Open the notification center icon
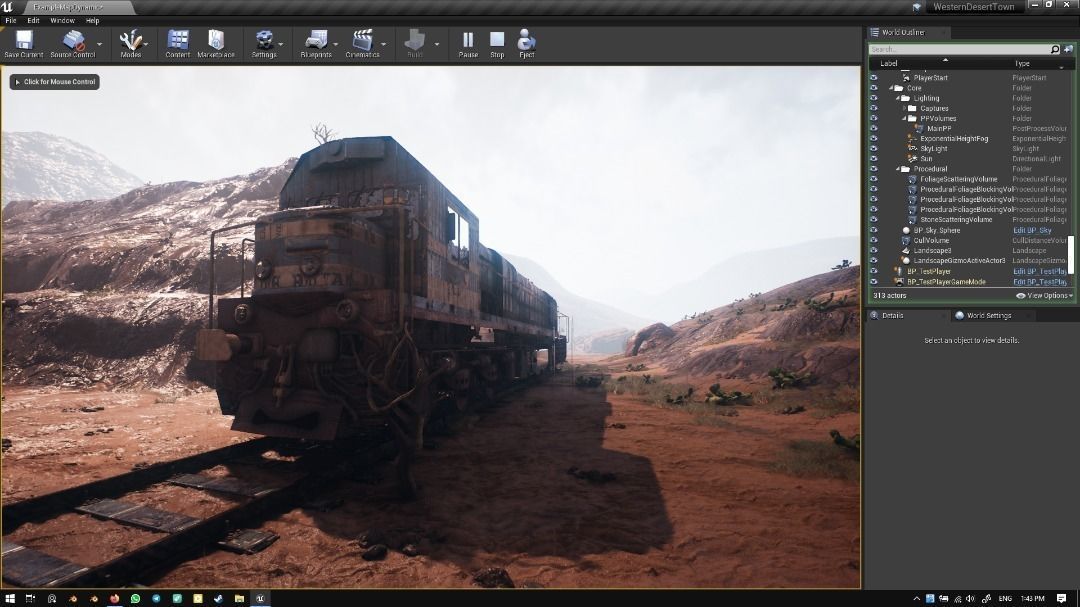 click(x=1061, y=598)
